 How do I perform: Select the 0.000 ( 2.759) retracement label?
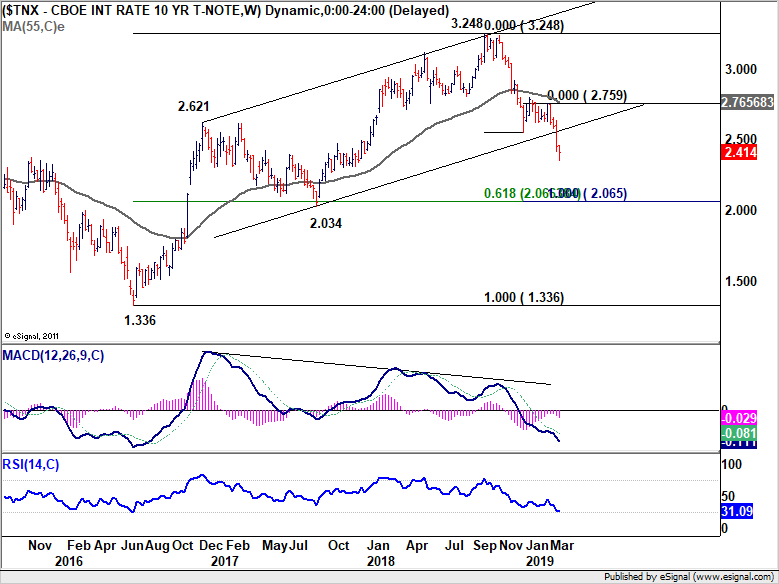(x=587, y=95)
